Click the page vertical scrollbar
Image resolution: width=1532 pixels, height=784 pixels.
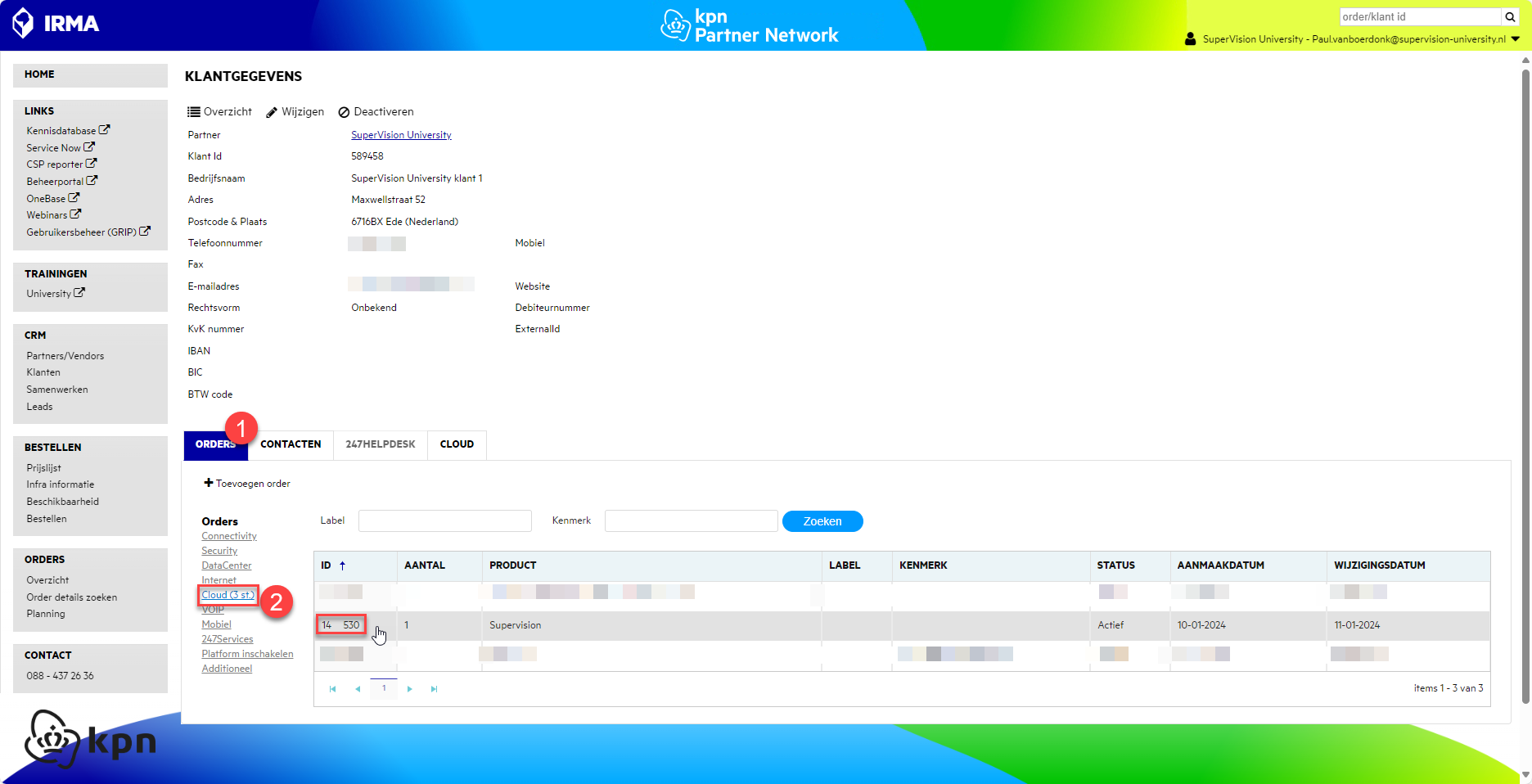coord(1525,385)
